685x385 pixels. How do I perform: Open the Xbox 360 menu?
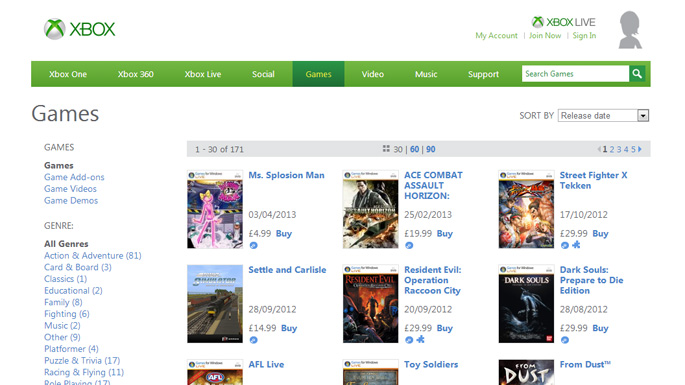point(135,74)
